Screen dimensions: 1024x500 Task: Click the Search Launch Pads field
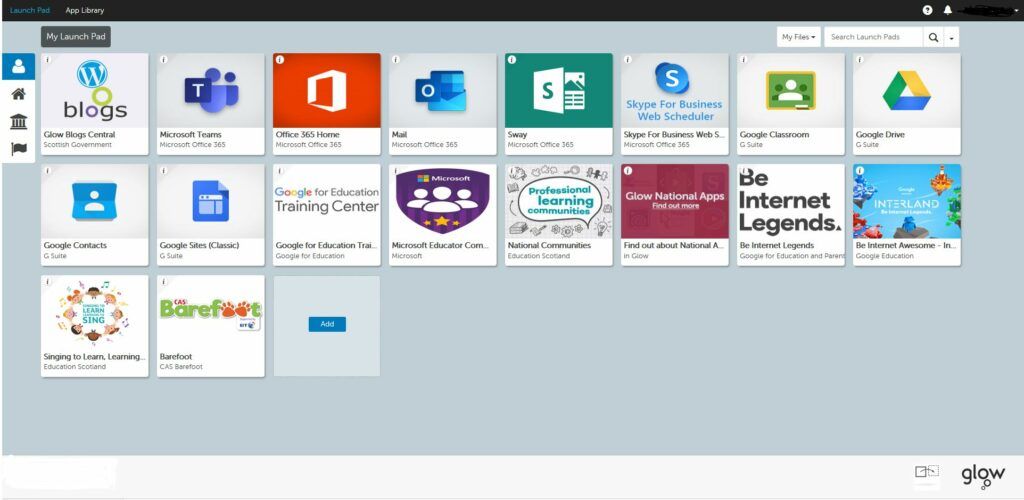872,37
